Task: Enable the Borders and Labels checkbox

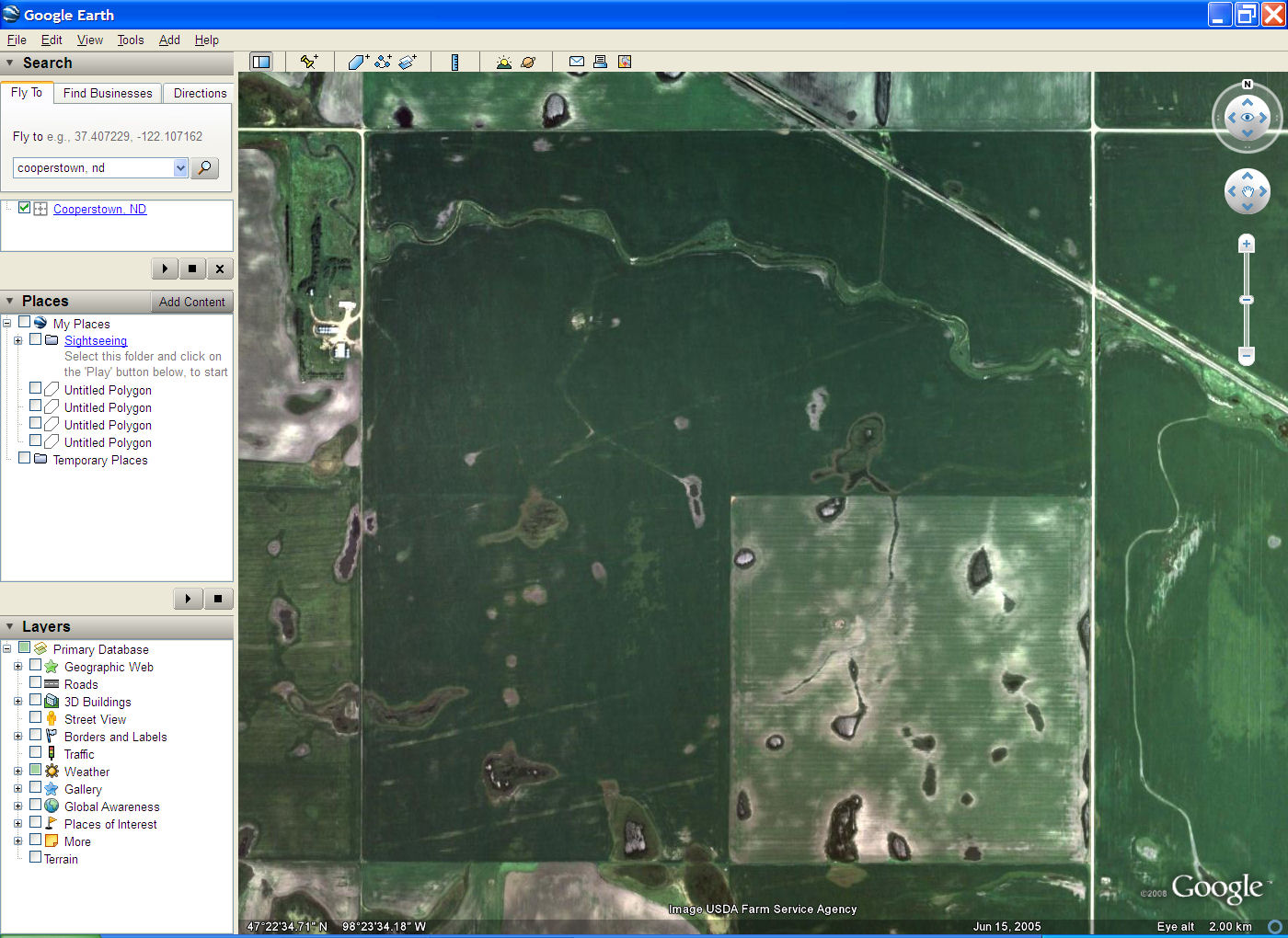Action: point(35,735)
